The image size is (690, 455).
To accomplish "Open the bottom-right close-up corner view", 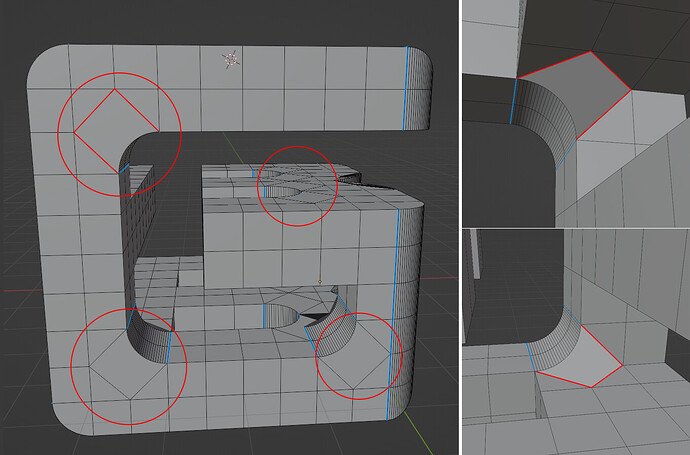I will click(x=576, y=342).
